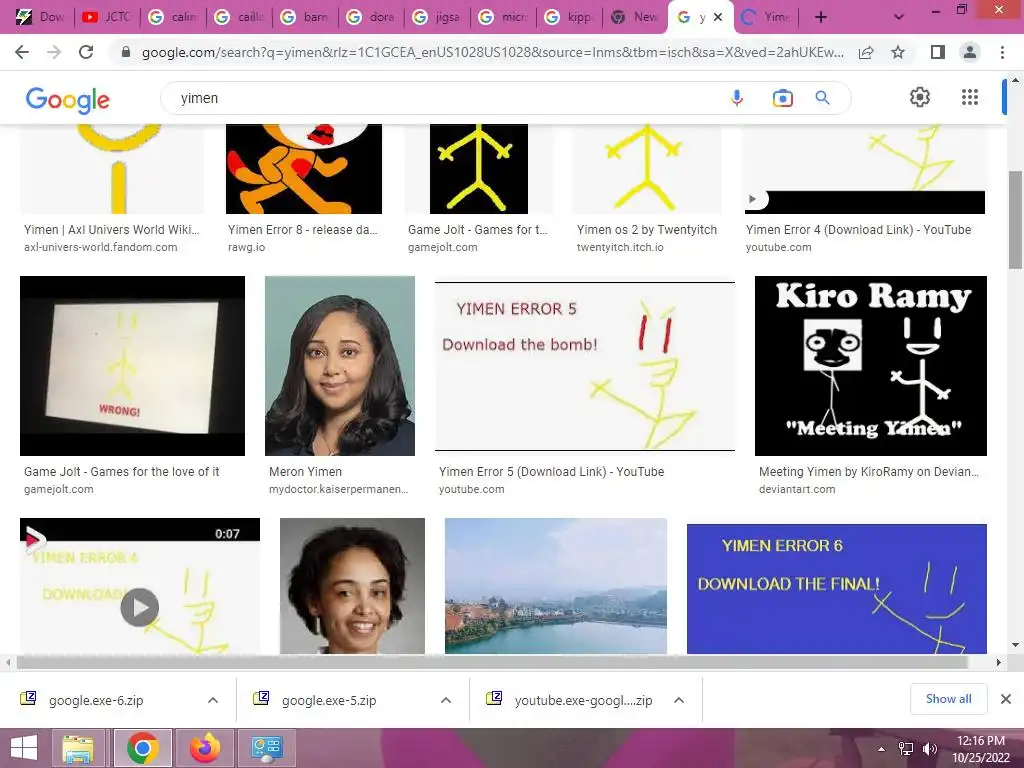Screen dimensions: 1024x768
Task: Switch to the kipp Google tab
Action: click(x=568, y=17)
